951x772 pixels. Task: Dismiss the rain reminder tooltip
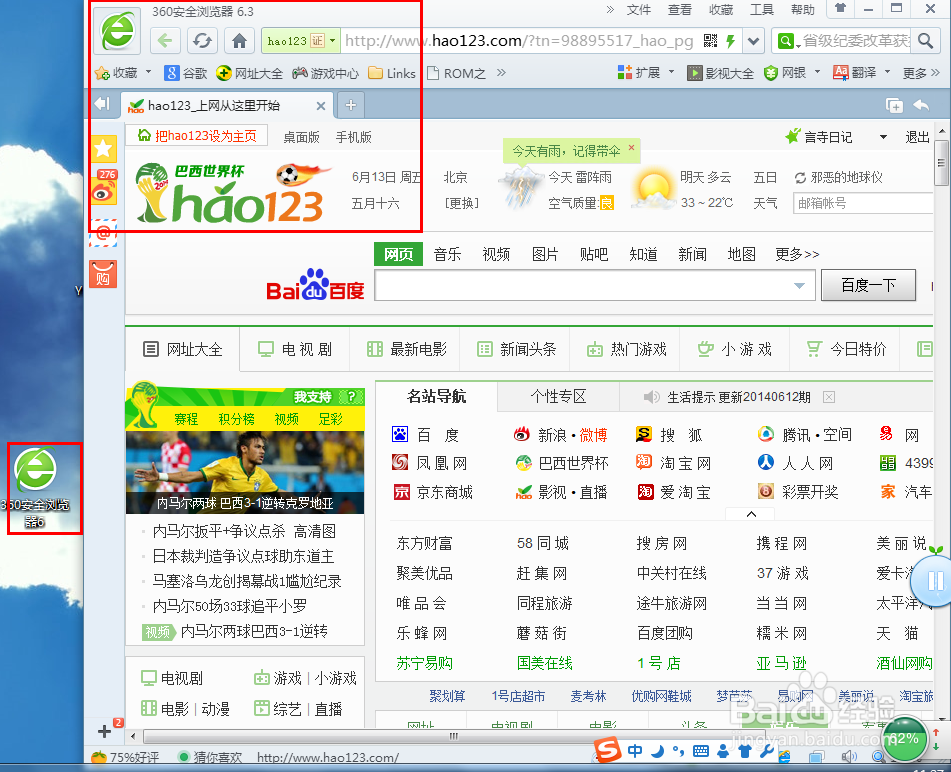[631, 147]
